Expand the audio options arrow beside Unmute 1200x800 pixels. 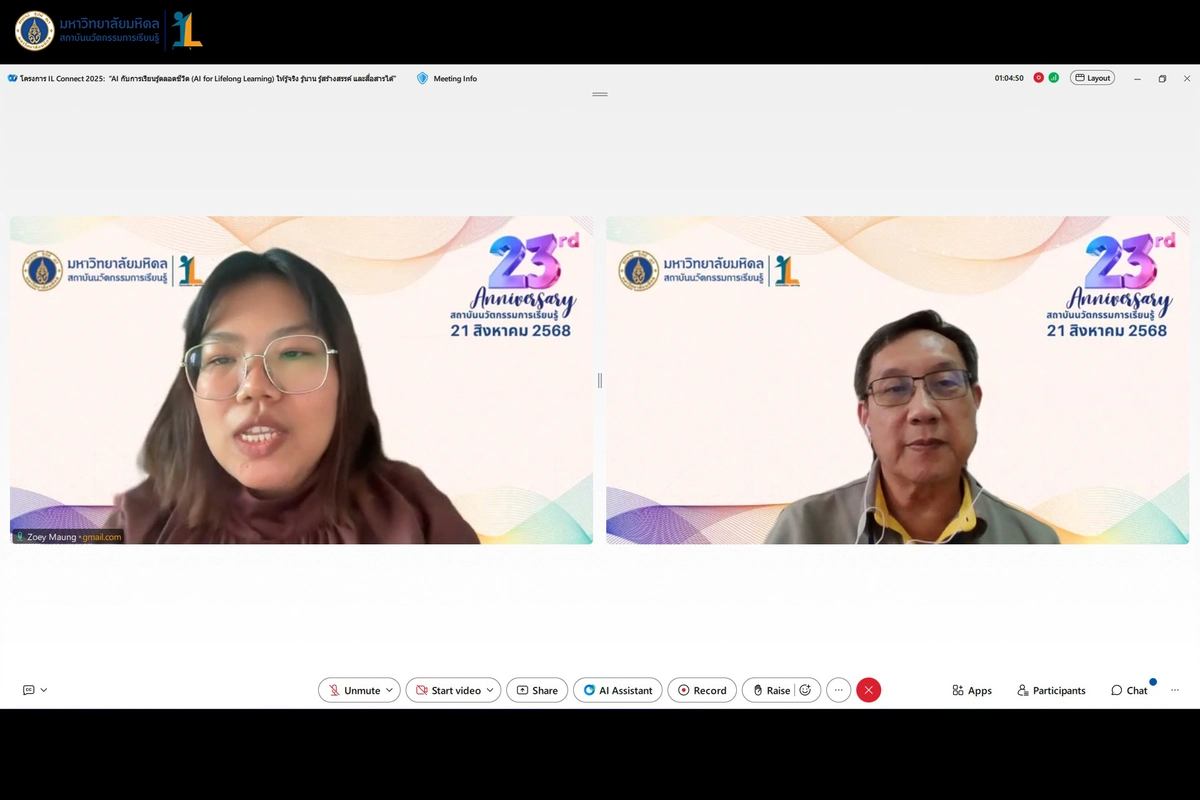click(390, 690)
